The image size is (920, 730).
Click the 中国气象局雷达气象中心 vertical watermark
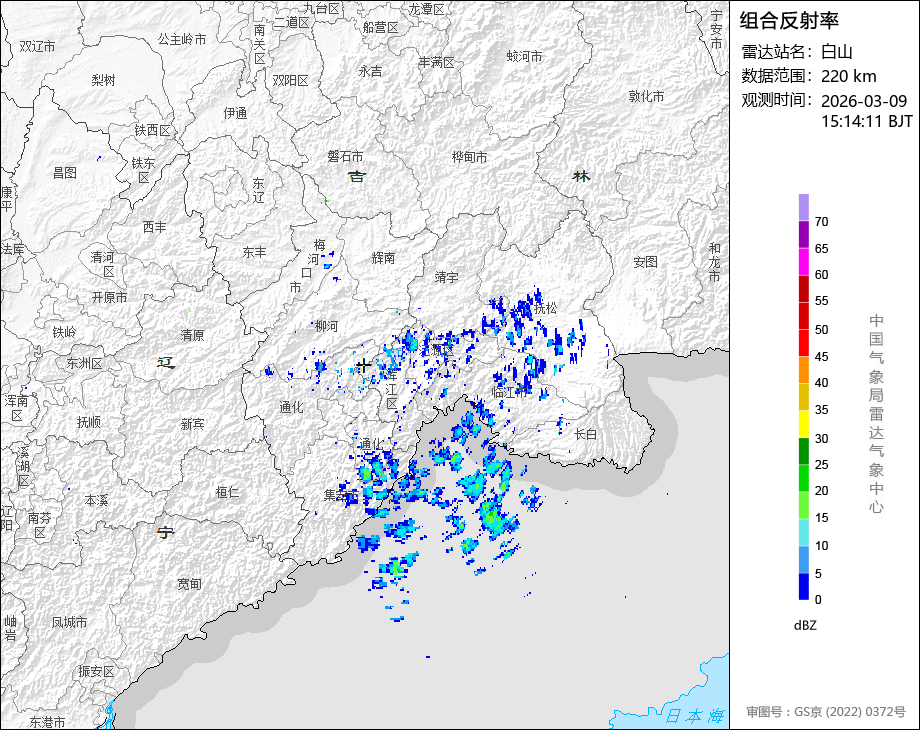876,414
